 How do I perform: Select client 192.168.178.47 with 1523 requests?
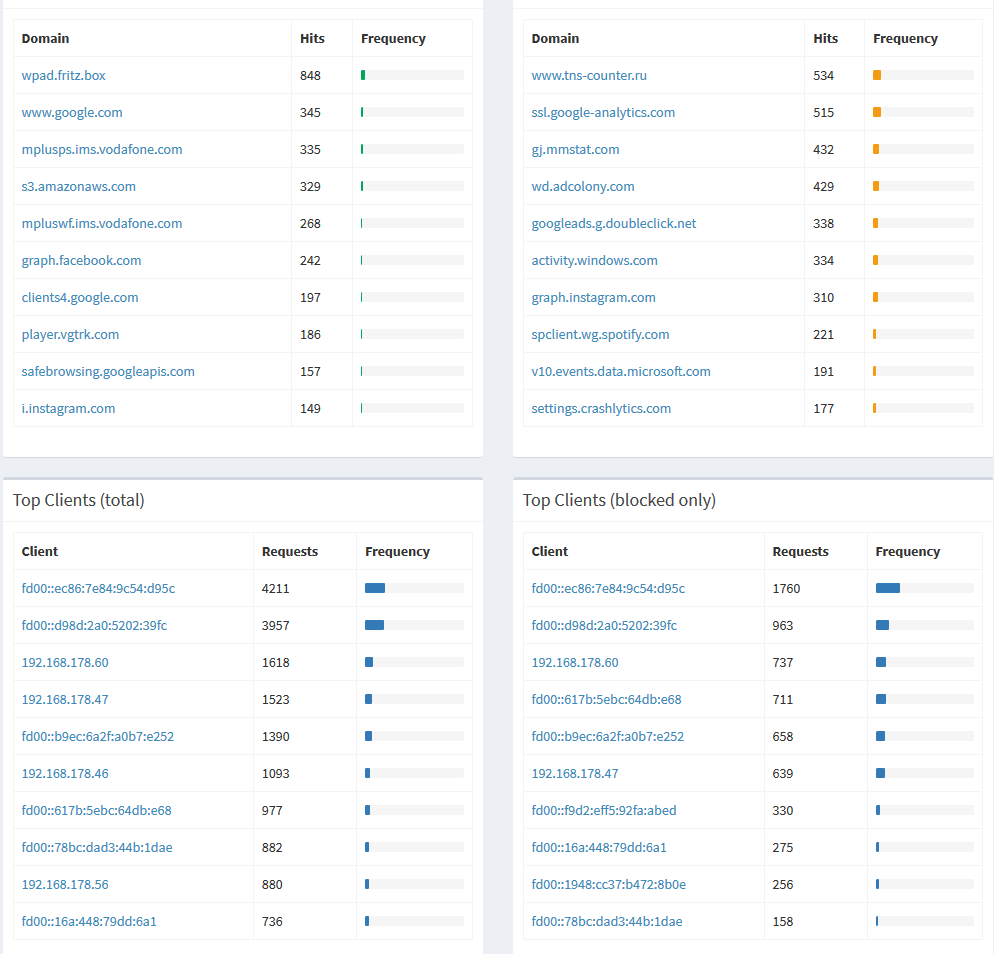[x=65, y=699]
